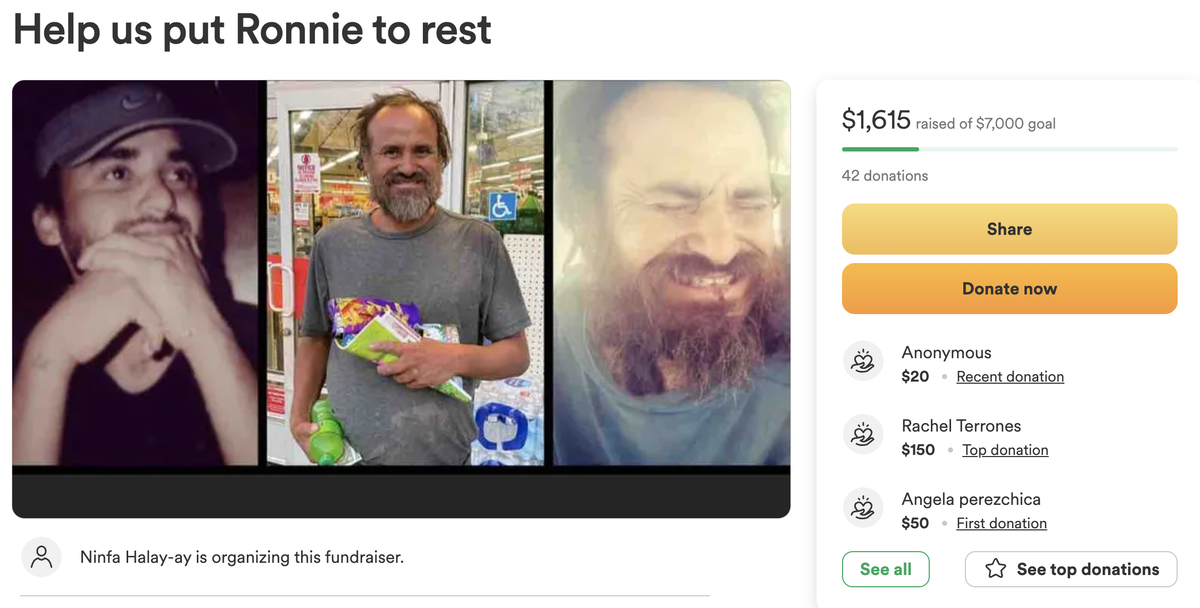Click the fundraising progress bar
The width and height of the screenshot is (1200, 608).
coord(1009,149)
